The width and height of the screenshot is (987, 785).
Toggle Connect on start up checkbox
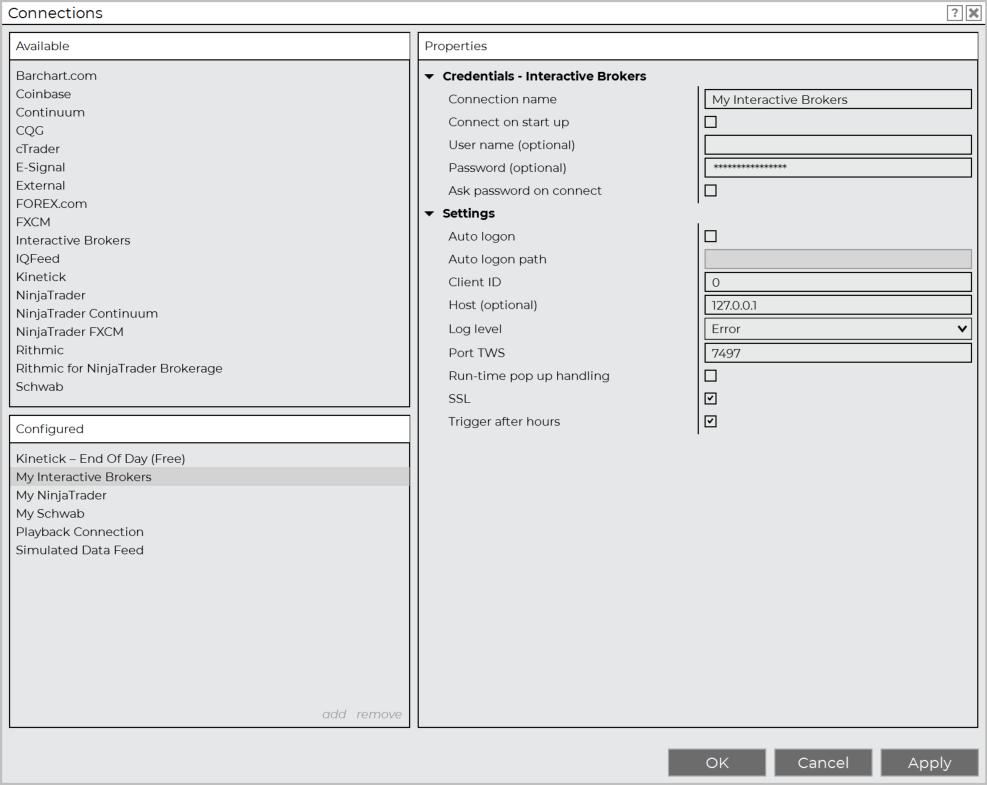[x=711, y=122]
